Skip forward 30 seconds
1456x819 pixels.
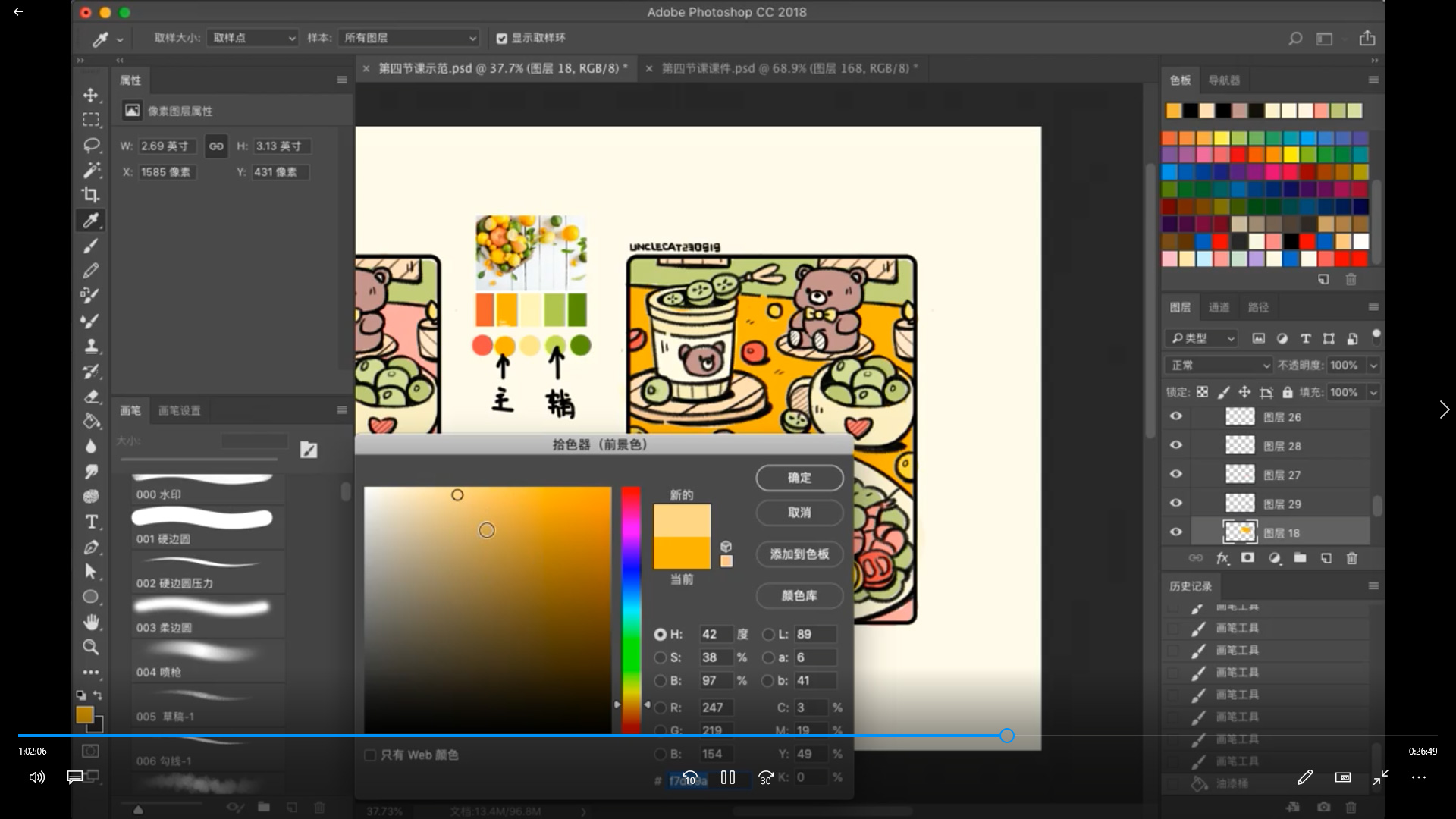pos(766,777)
